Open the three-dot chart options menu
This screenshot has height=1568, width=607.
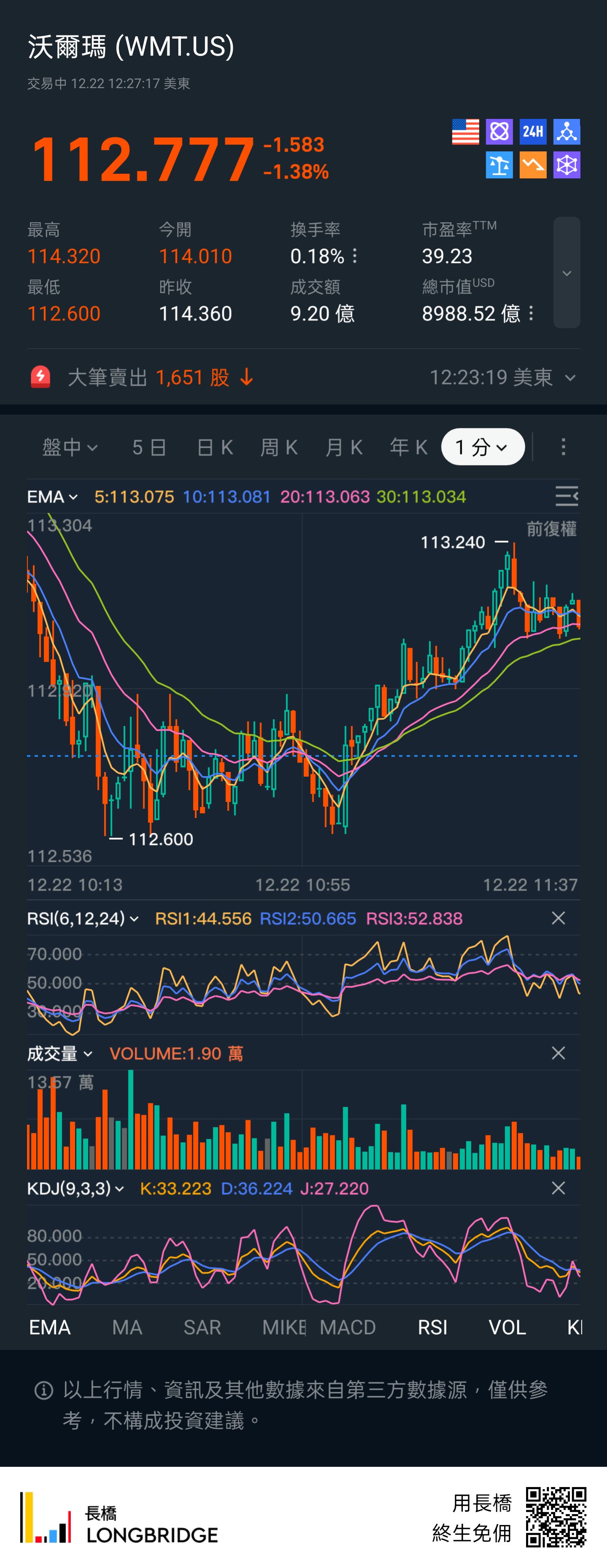563,447
